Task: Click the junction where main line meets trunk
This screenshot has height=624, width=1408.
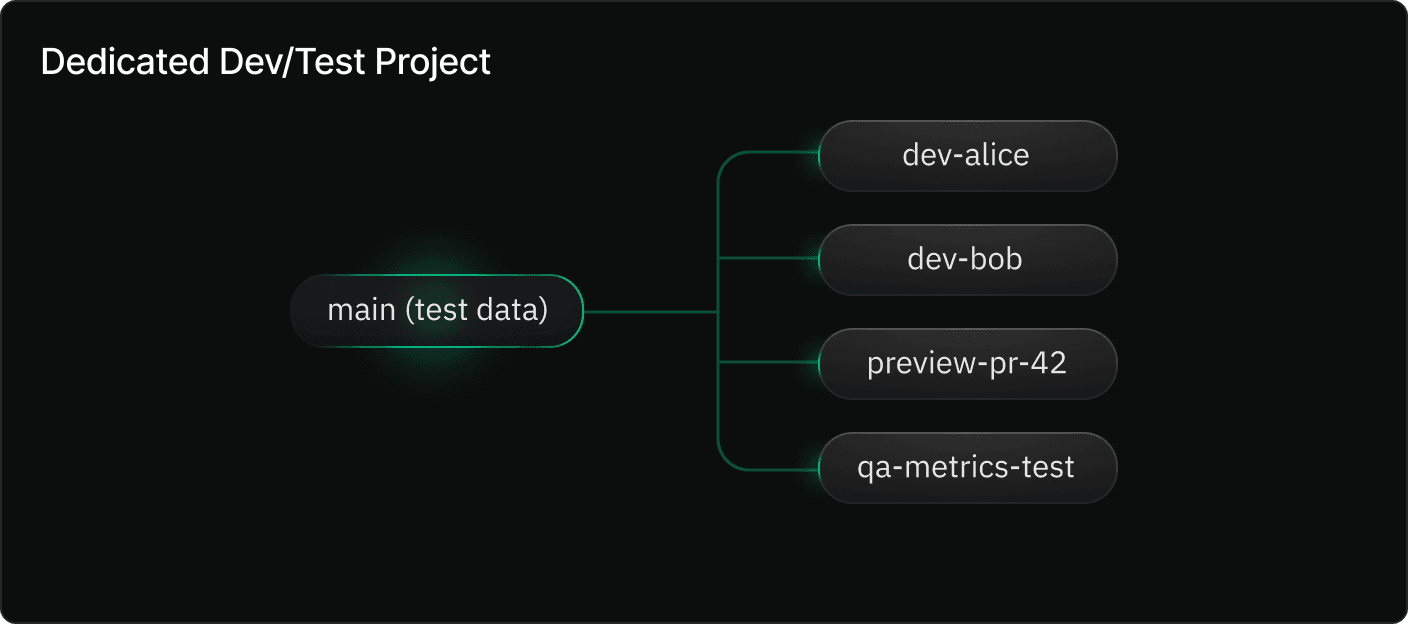Action: (x=719, y=312)
